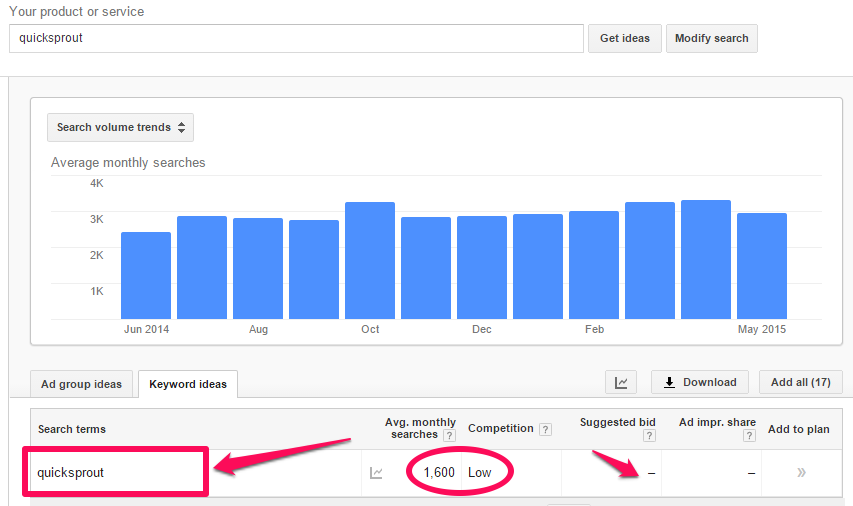The image size is (853, 506).
Task: Click the Feb bar in the chart
Action: click(594, 265)
